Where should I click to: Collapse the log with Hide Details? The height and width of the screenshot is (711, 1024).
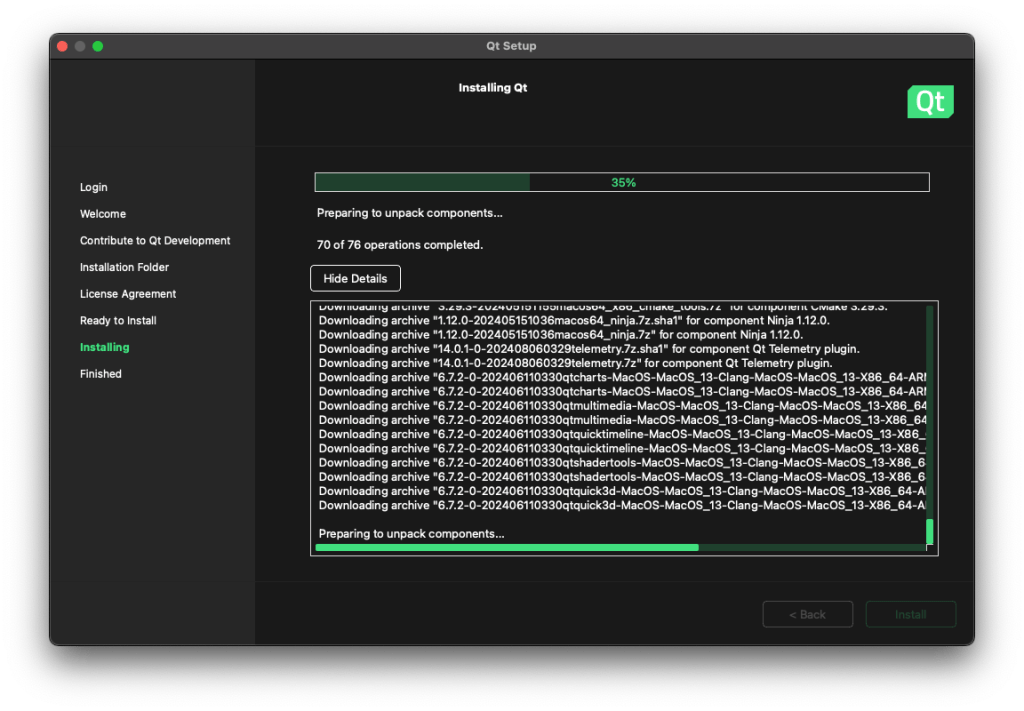pyautogui.click(x=355, y=278)
